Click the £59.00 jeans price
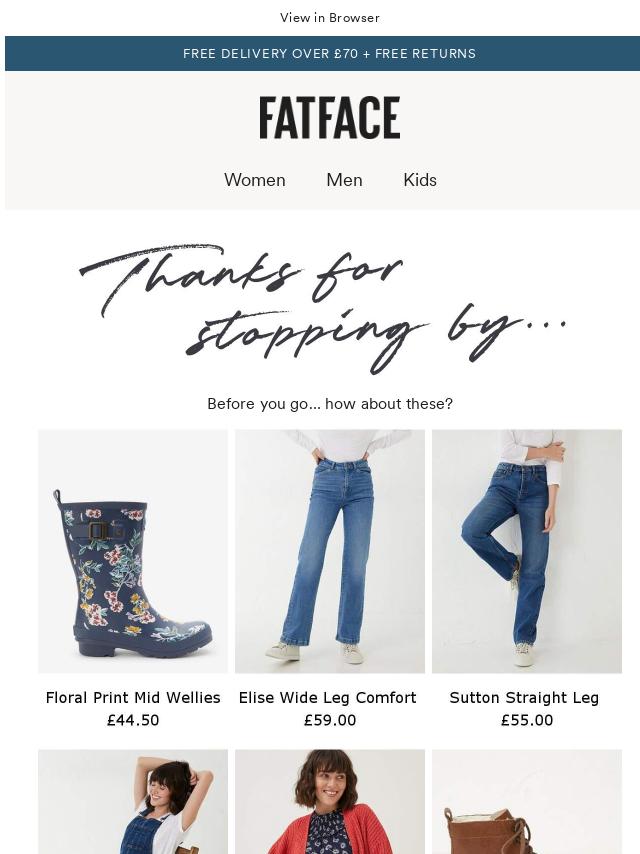The image size is (640, 854). coord(330,720)
